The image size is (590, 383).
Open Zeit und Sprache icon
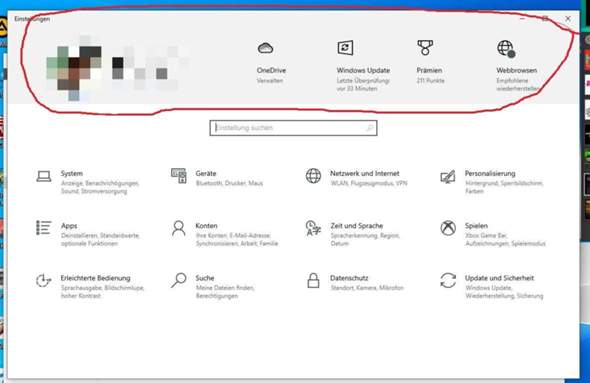[x=313, y=228]
